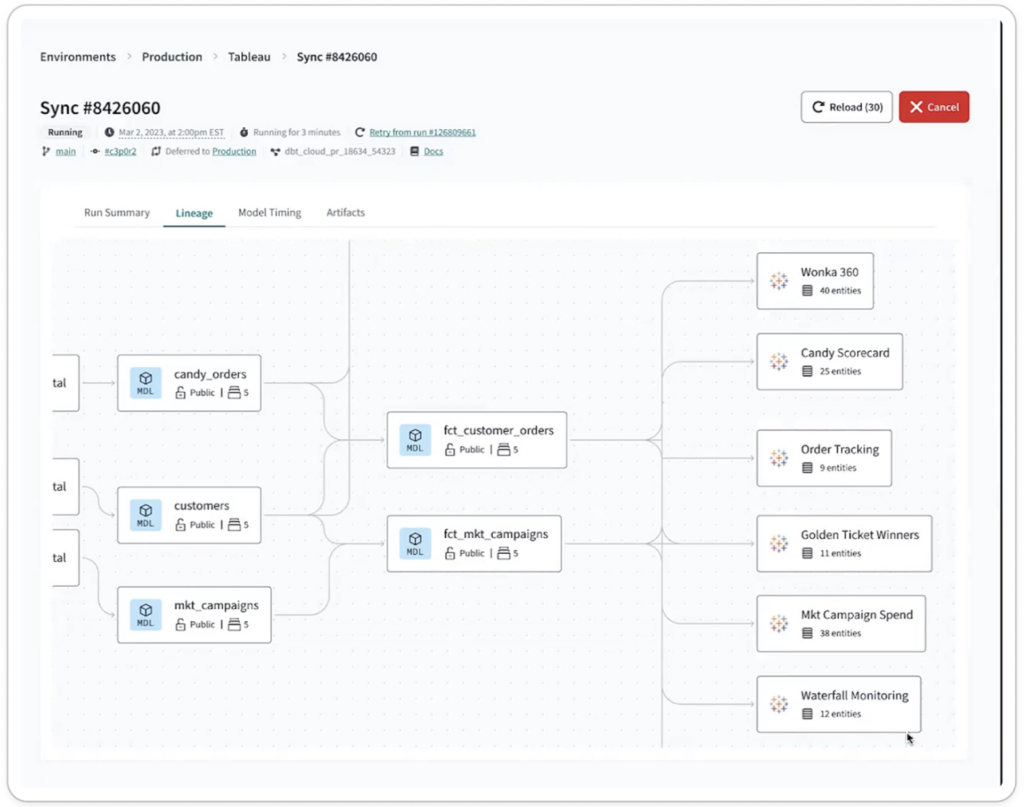Click the Docs book icon
Screen dimensions: 1024x807
tap(416, 151)
